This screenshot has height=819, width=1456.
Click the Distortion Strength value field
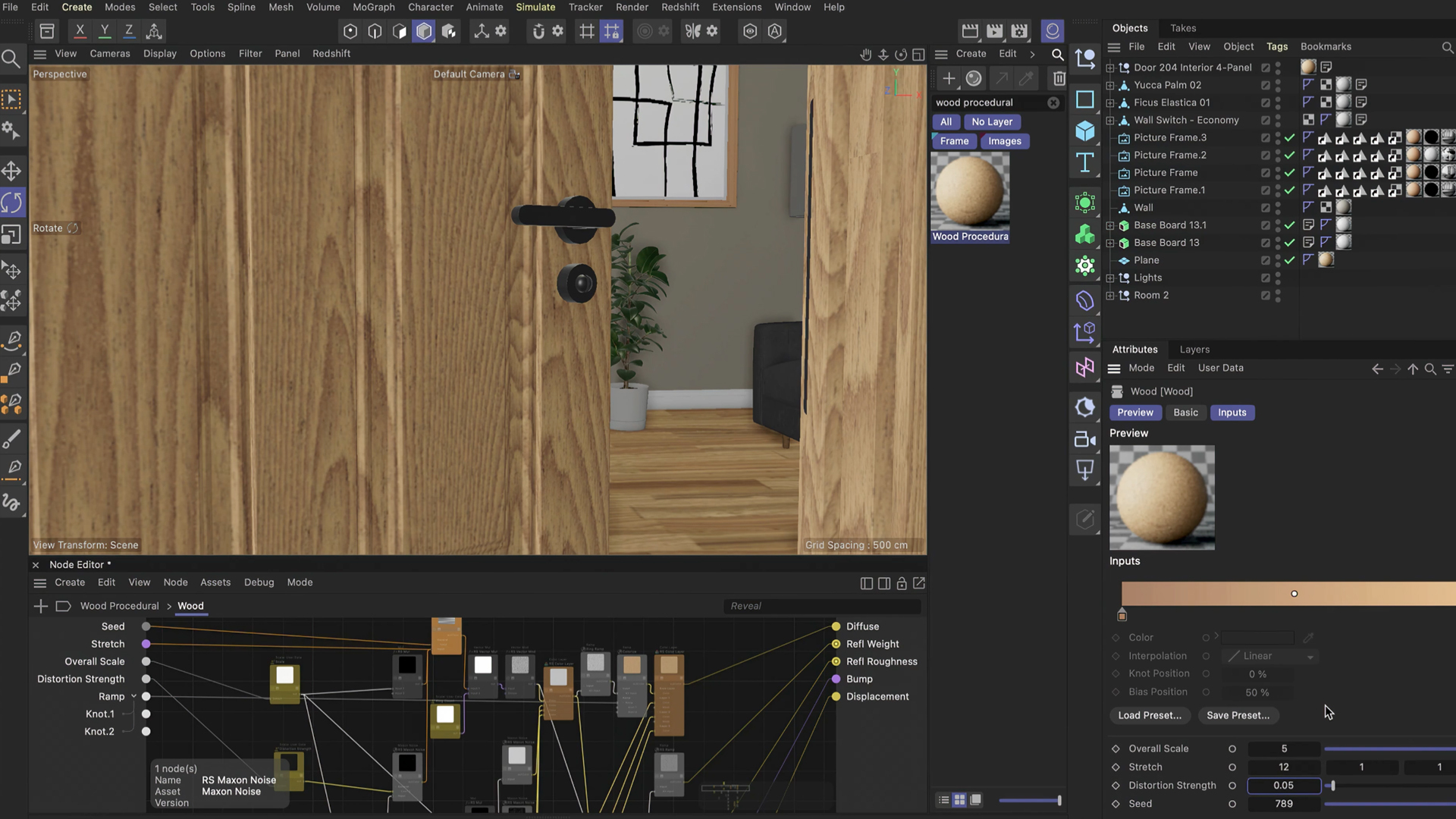[1283, 786]
